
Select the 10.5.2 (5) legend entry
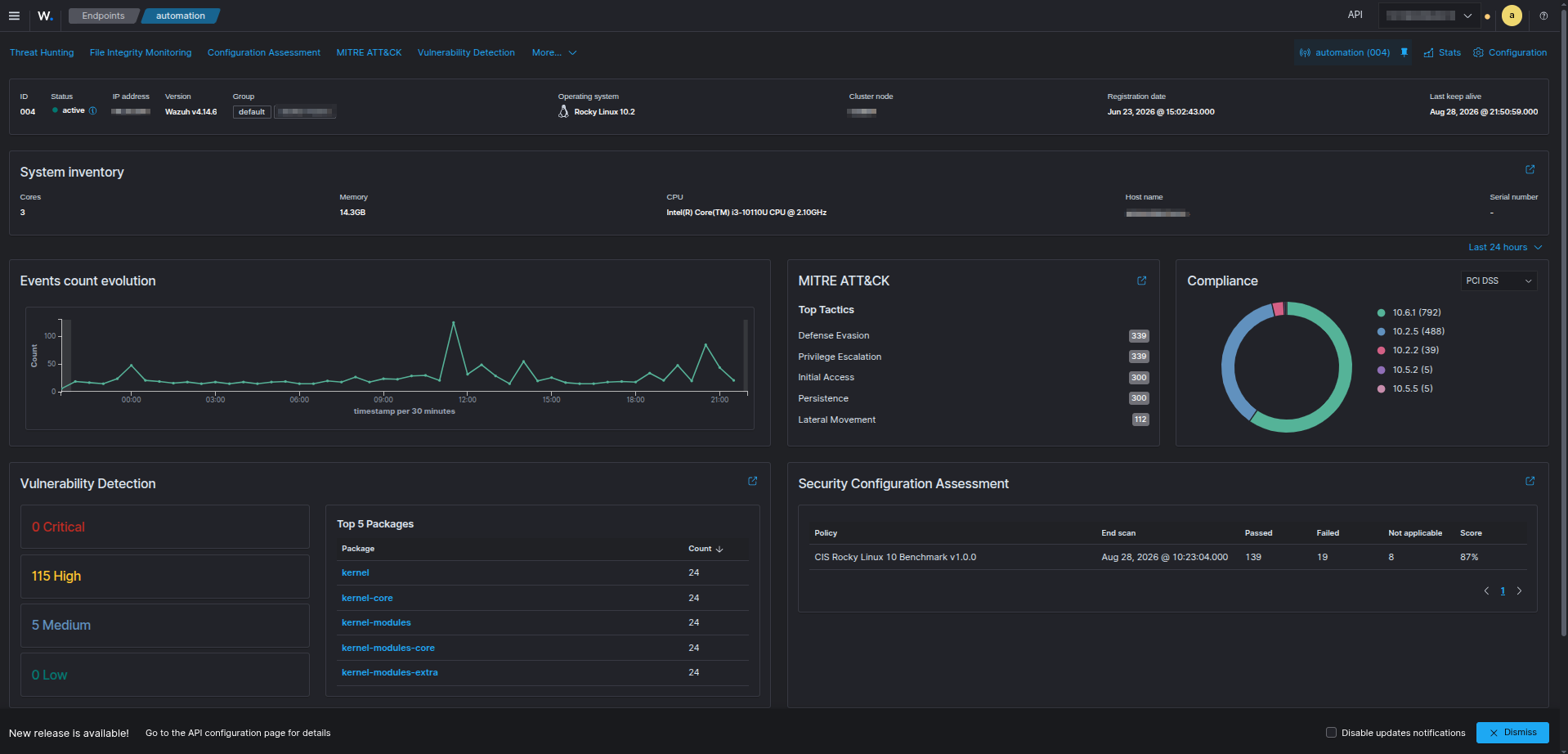point(1404,370)
